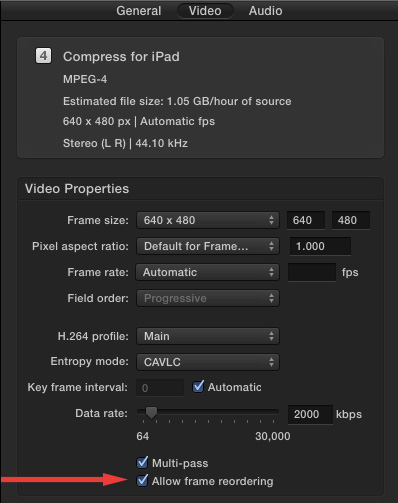Image resolution: width=398 pixels, height=503 pixels.
Task: Click the empty fps input field
Action: pos(312,272)
